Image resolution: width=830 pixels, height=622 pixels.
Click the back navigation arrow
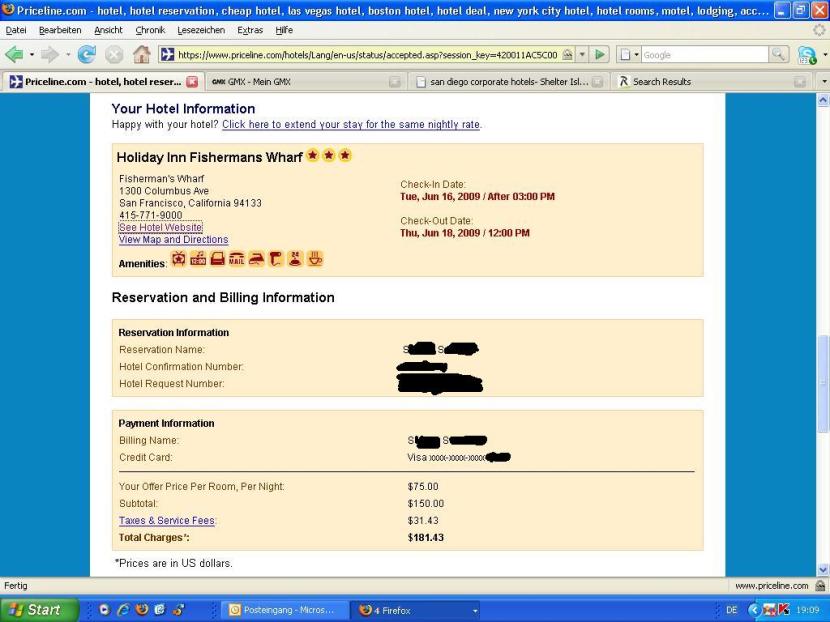click(x=16, y=54)
